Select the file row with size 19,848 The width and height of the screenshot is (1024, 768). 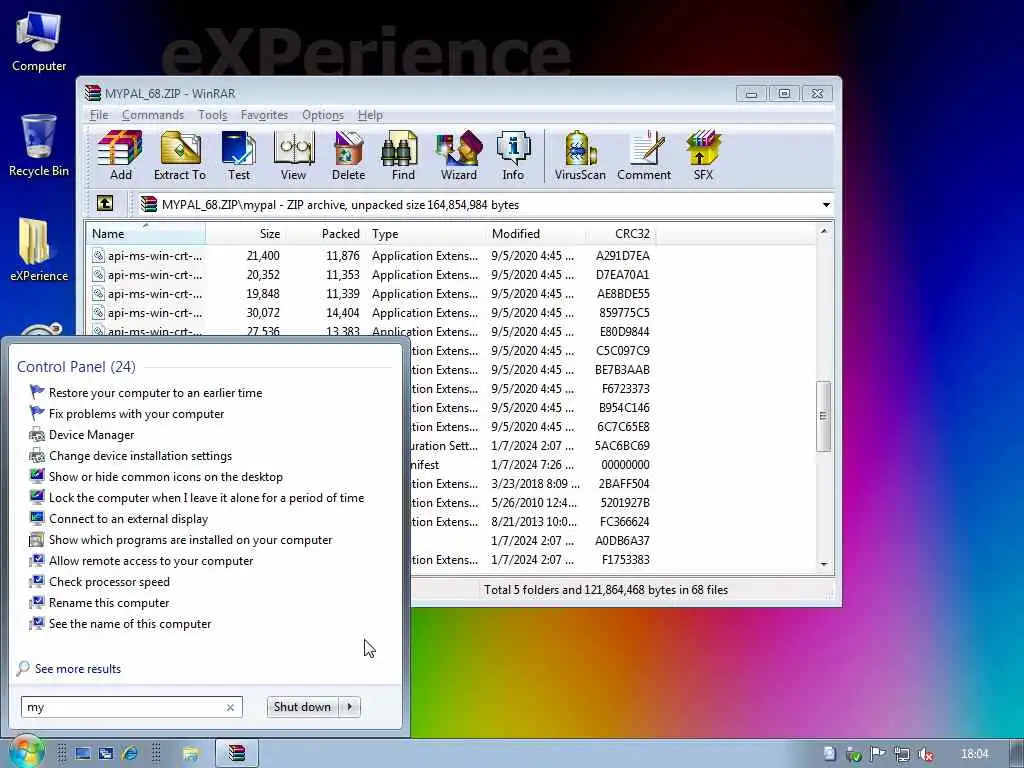(371, 293)
